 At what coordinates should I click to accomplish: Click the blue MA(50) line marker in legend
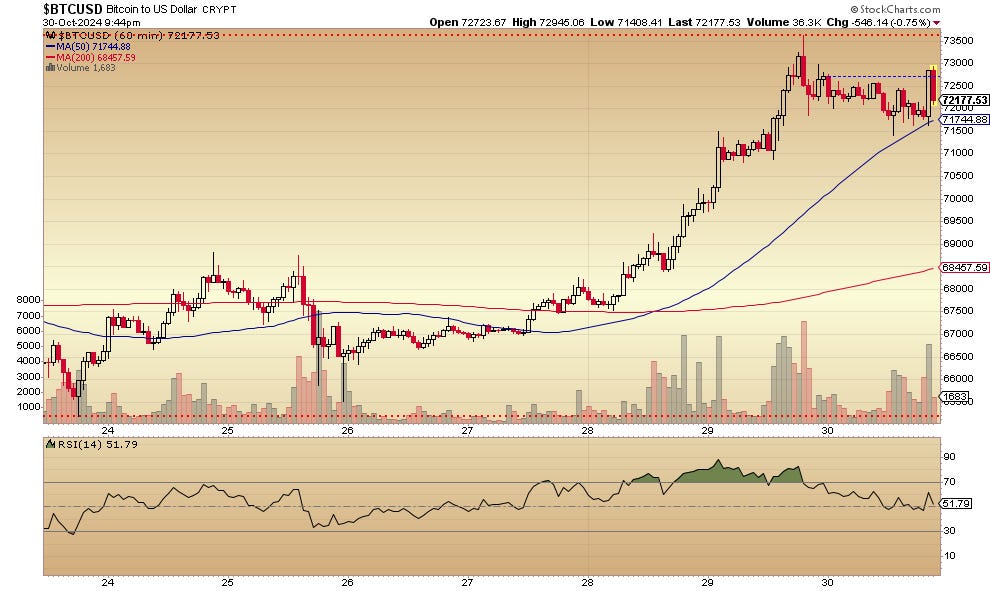pyautogui.click(x=51, y=47)
